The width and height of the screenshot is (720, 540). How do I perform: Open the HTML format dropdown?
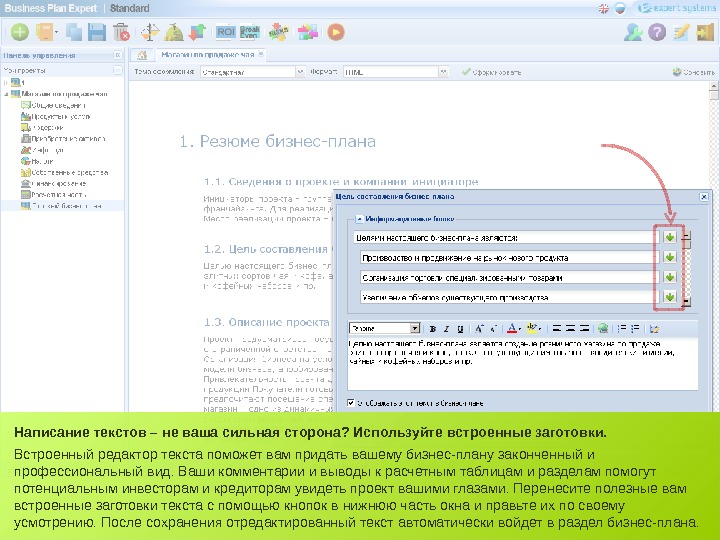coord(395,72)
